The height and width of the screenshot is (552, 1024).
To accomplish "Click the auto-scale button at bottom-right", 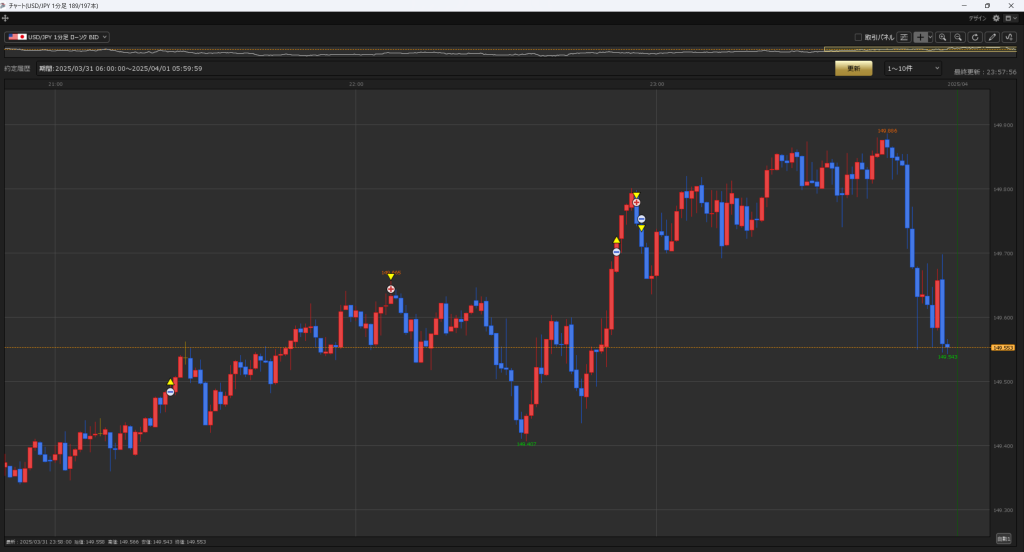I will point(1003,539).
